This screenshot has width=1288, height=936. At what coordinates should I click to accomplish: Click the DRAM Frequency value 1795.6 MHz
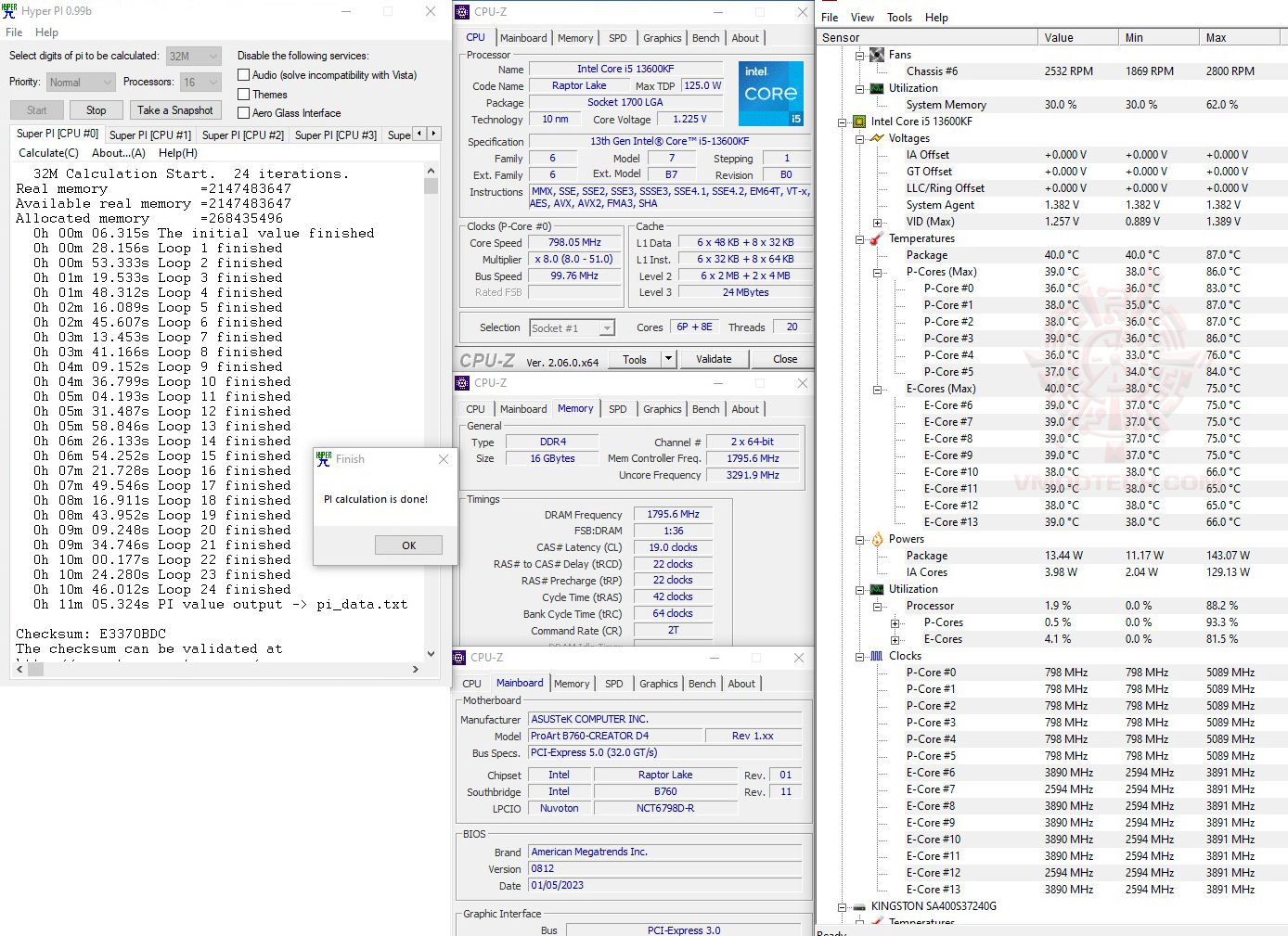(x=674, y=514)
